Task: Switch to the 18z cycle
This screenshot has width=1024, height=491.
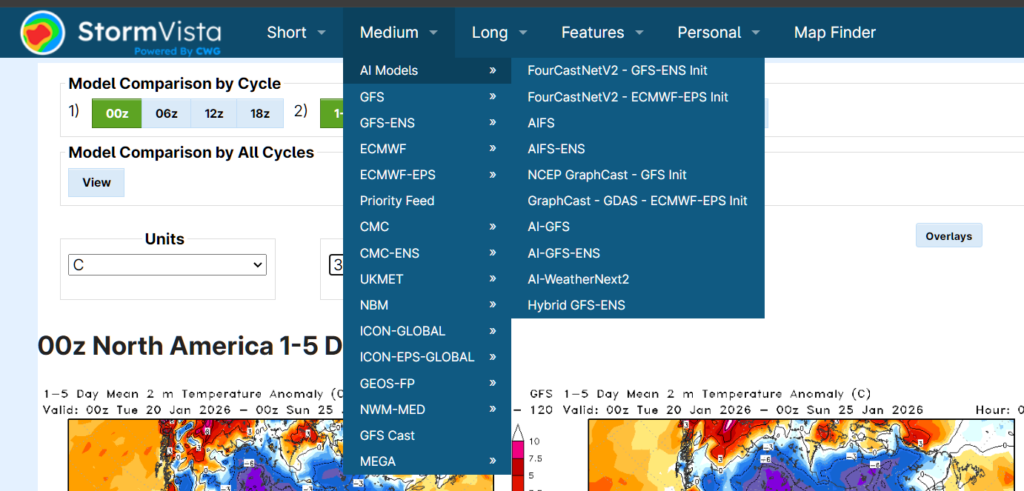Action: 259,113
